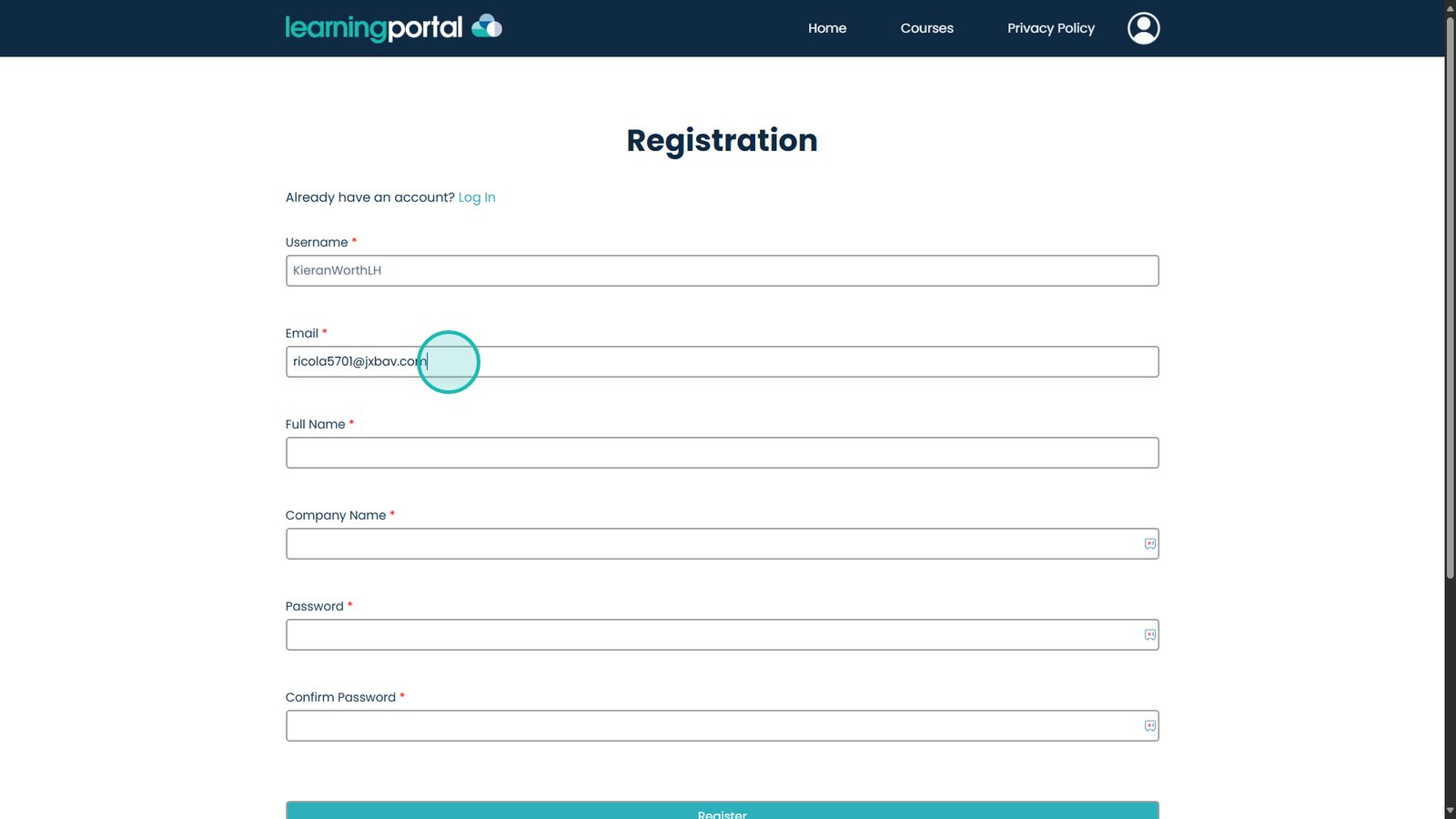Open the Courses menu item
The width and height of the screenshot is (1456, 819).
click(927, 28)
